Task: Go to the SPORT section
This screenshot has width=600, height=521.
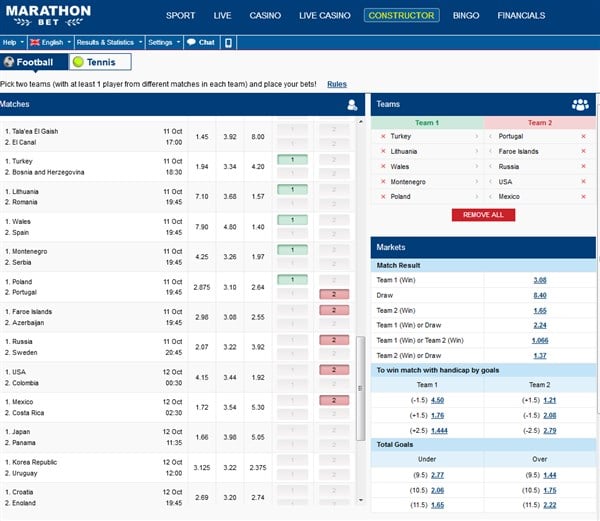Action: coord(180,16)
